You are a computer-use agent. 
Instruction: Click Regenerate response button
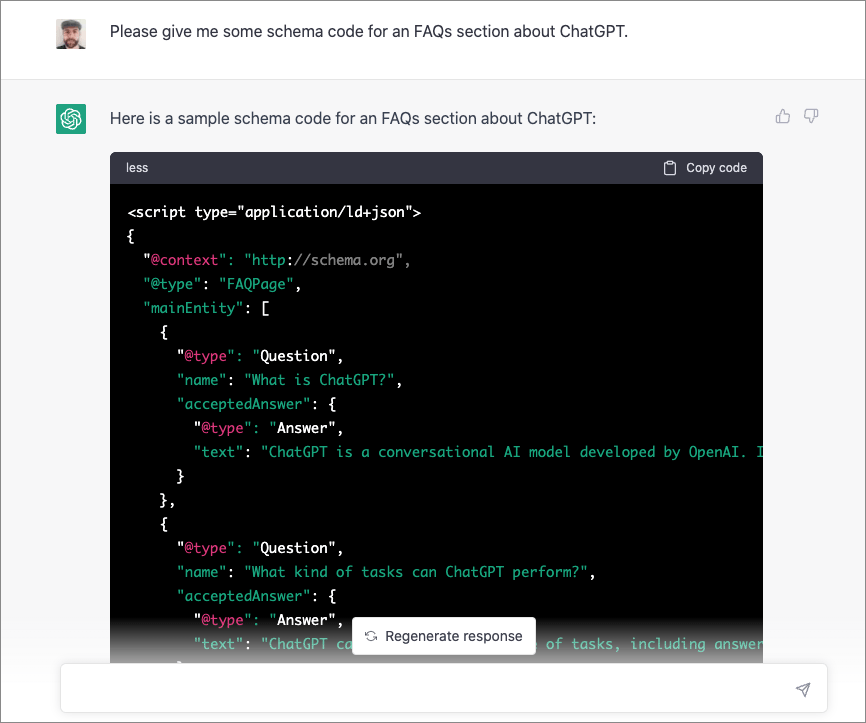444,636
